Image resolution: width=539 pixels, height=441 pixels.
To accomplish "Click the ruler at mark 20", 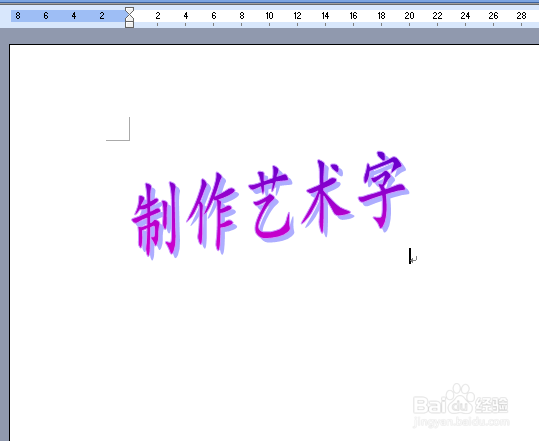I will click(x=409, y=16).
